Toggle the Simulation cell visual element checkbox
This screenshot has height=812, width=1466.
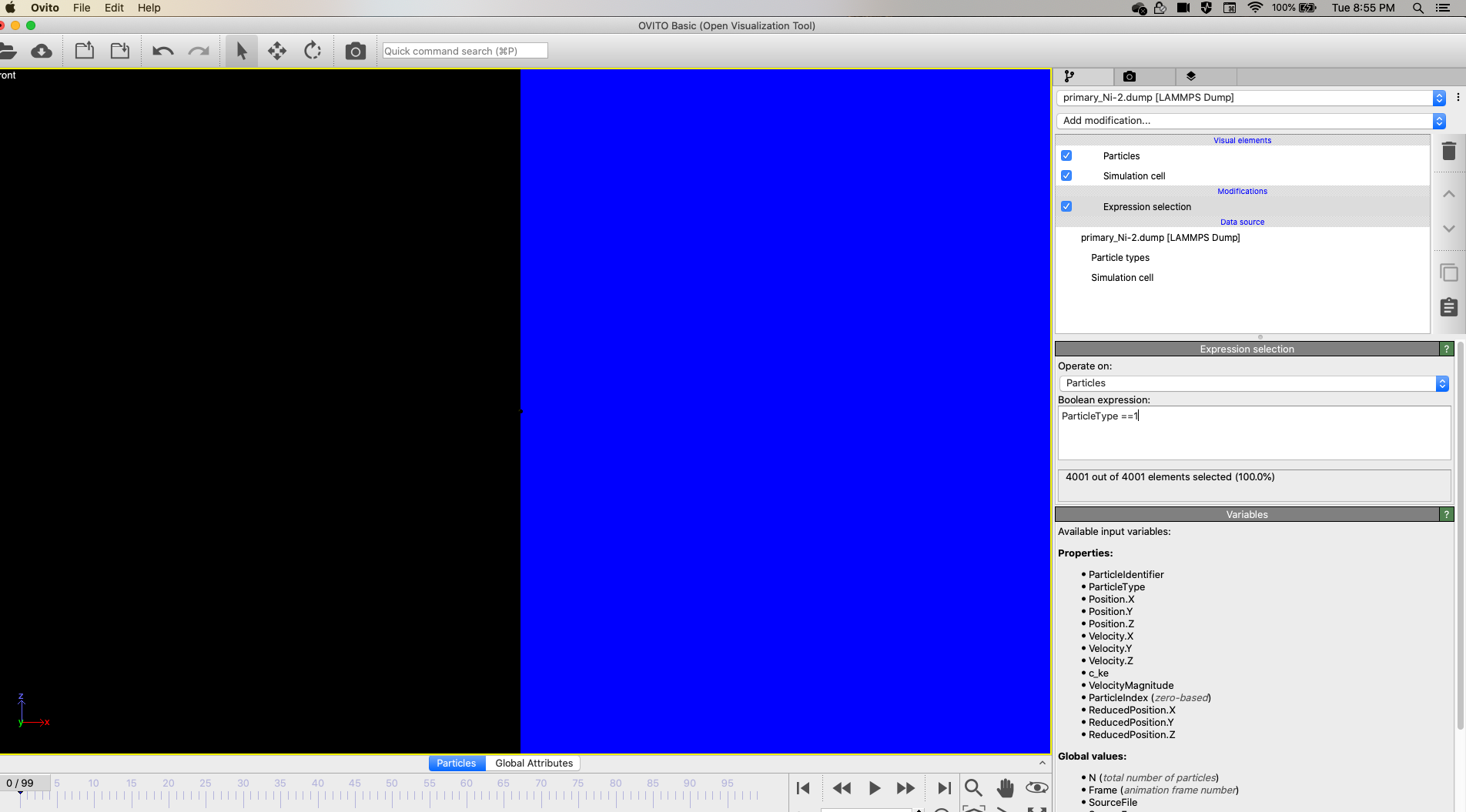[1066, 175]
